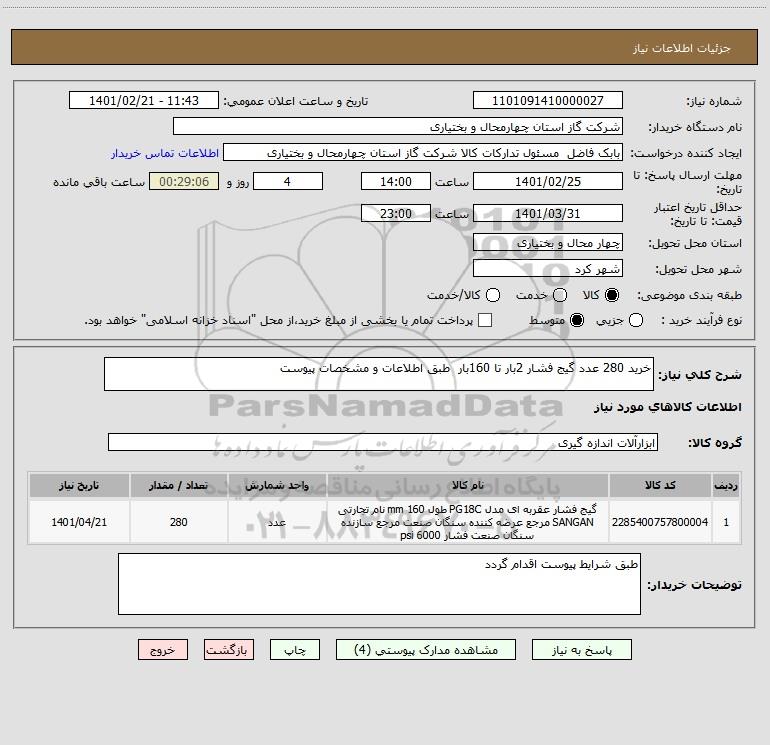This screenshot has width=770, height=745.
Task: Click the price validity date 1401/03/31
Action: pos(548,213)
